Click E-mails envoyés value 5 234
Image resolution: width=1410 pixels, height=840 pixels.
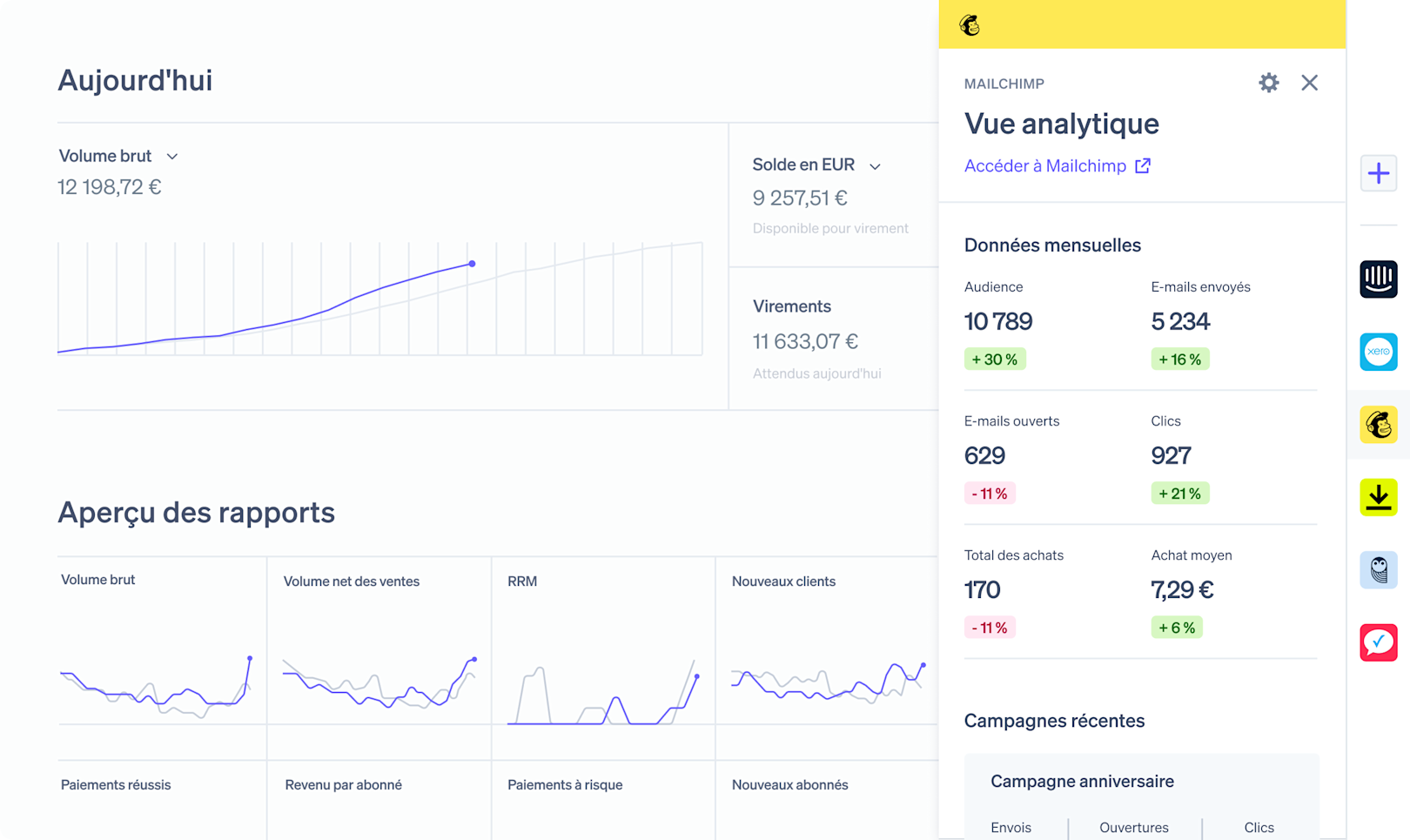[x=1180, y=321]
